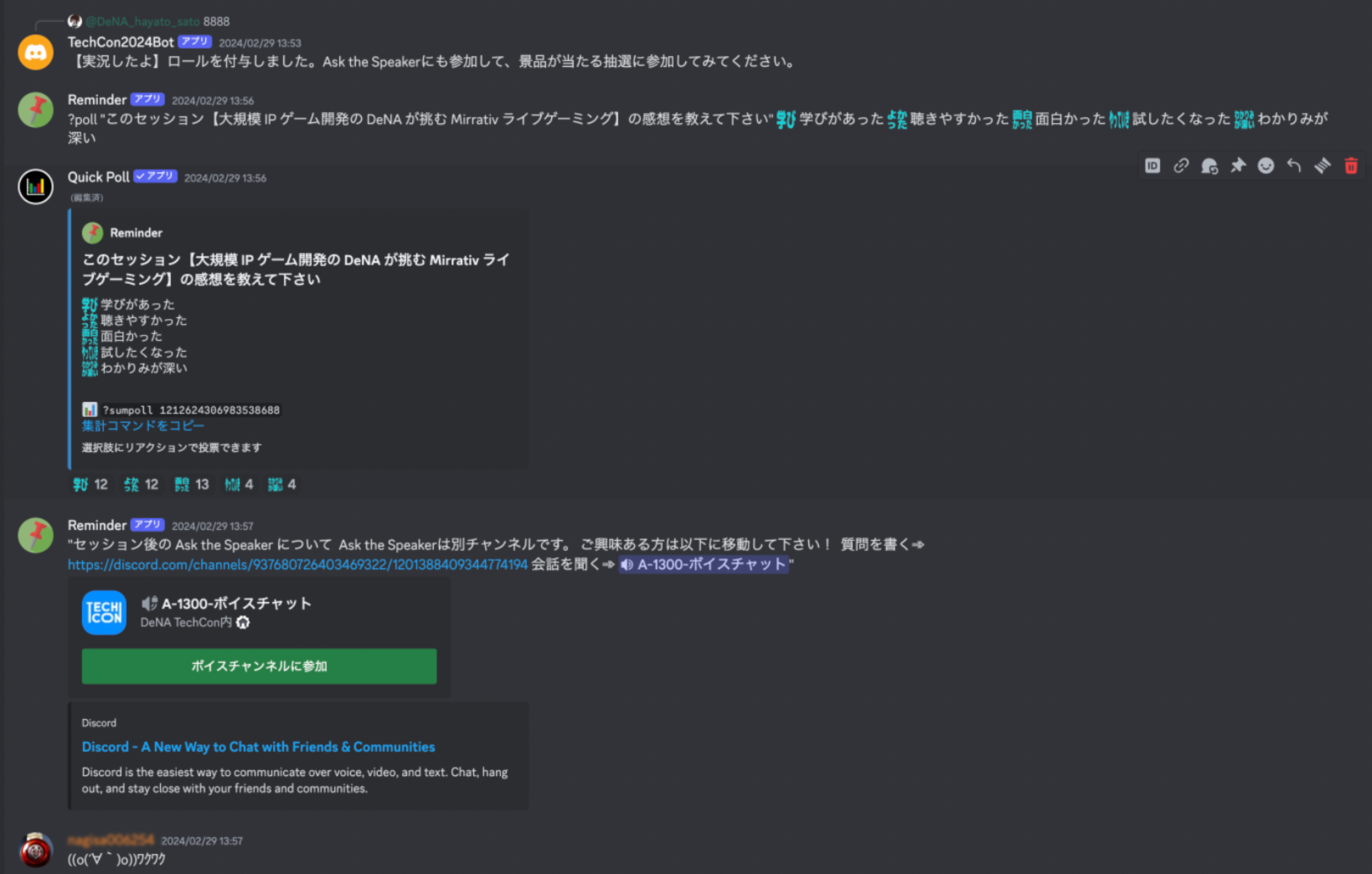Click Reminder's avatar on the 13:57 message
1372x874 pixels.
click(36, 535)
